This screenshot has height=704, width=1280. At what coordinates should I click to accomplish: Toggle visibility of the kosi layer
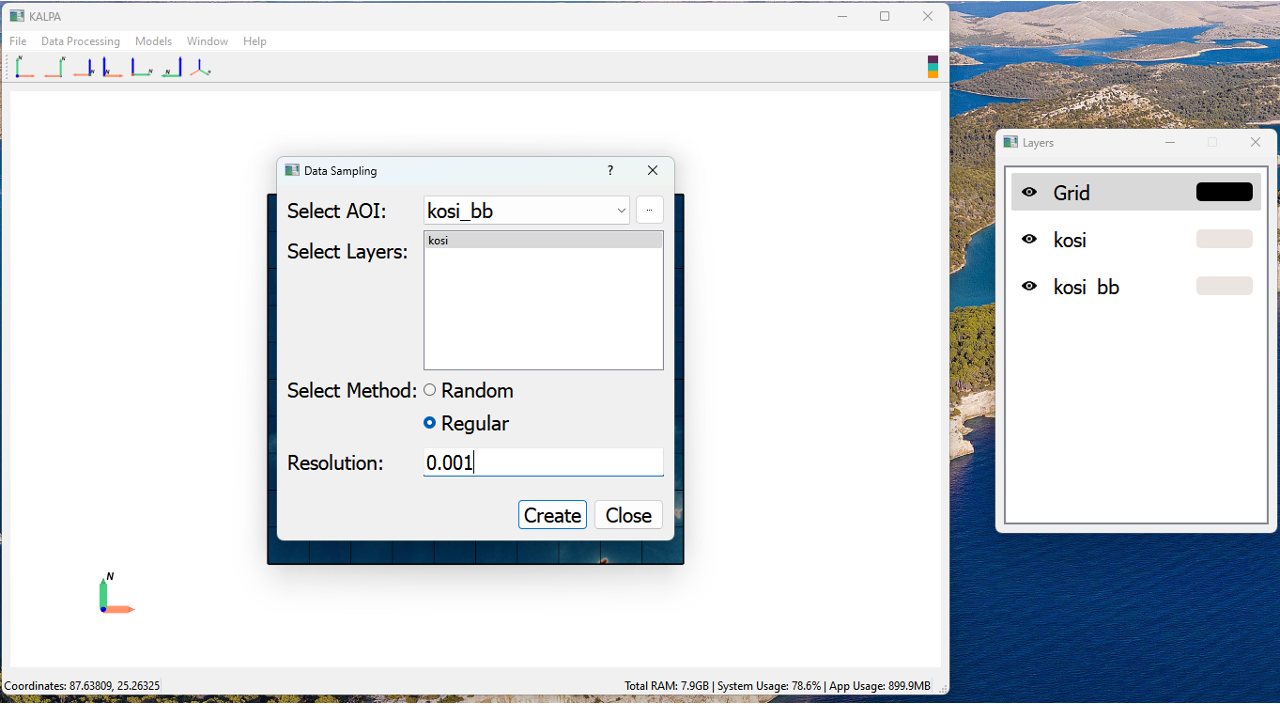1029,239
